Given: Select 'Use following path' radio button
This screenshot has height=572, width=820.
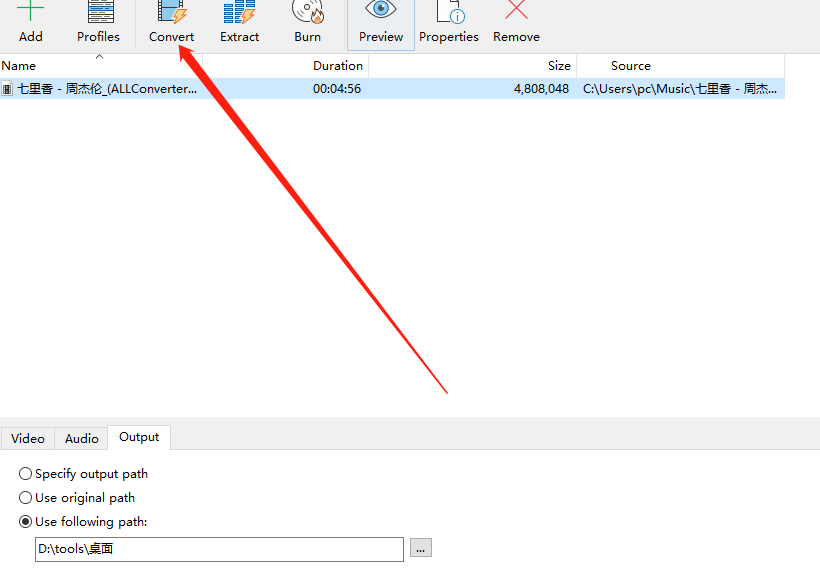Looking at the screenshot, I should click(x=25, y=522).
